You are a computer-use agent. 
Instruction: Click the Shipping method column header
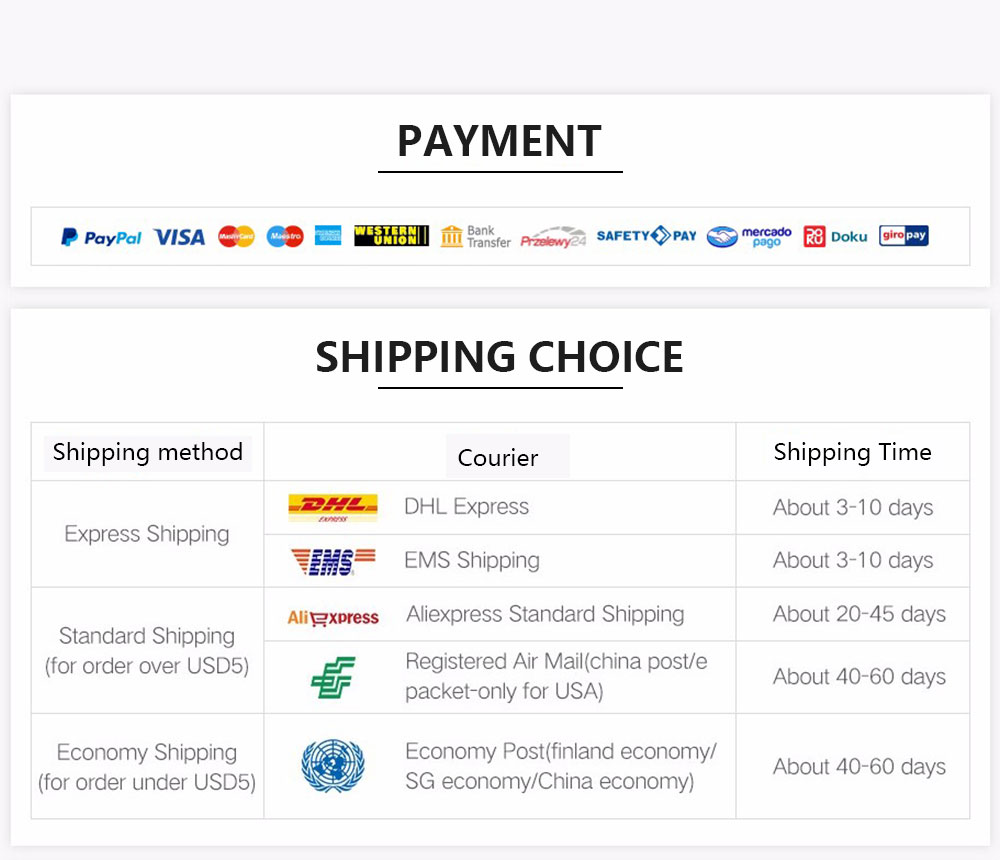[147, 452]
